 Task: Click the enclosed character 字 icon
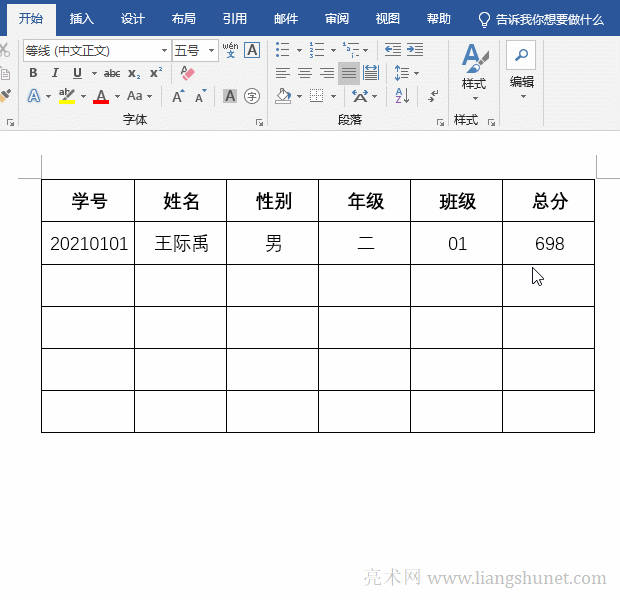(x=252, y=96)
